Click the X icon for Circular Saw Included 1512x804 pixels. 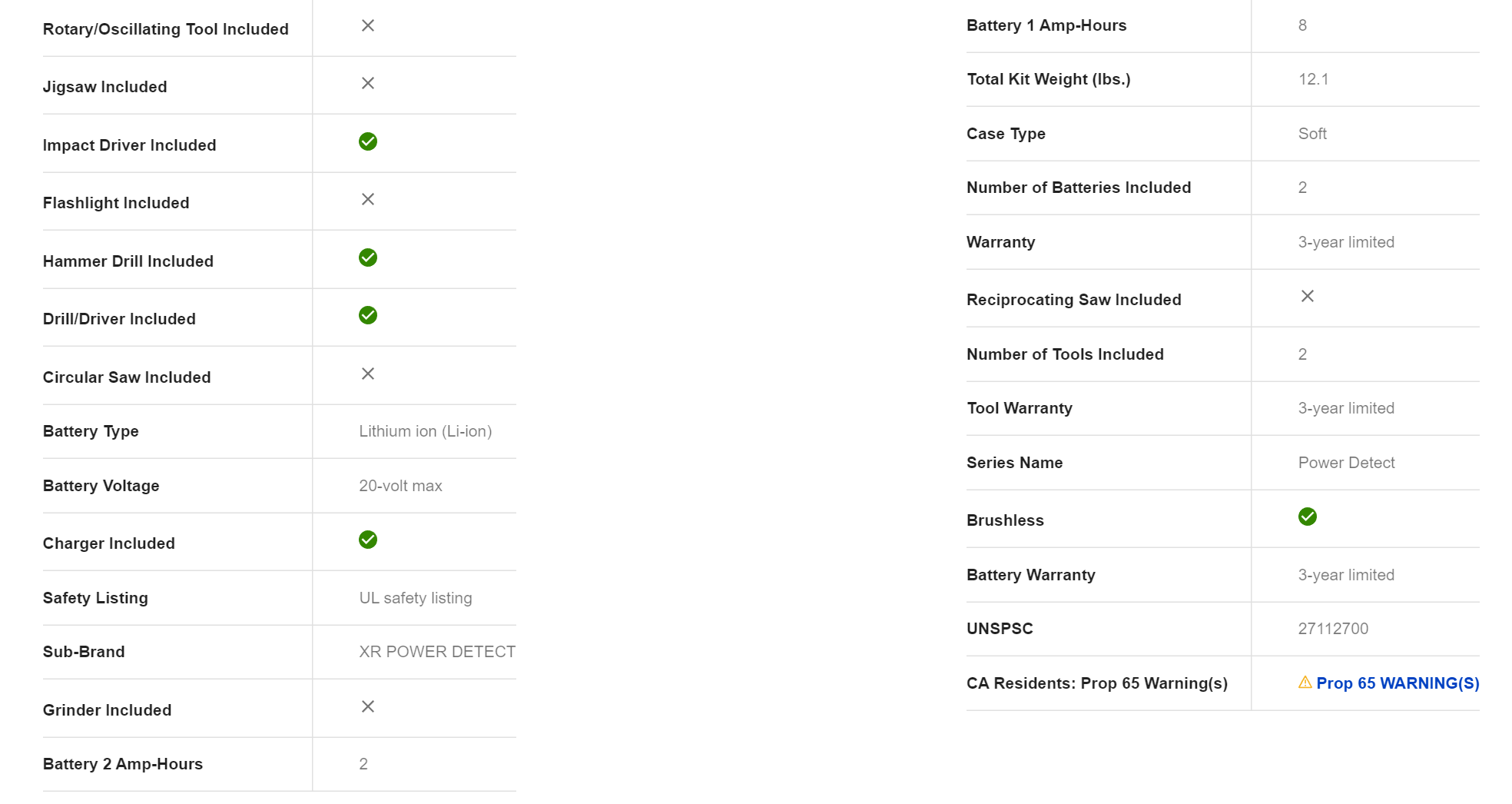368,374
